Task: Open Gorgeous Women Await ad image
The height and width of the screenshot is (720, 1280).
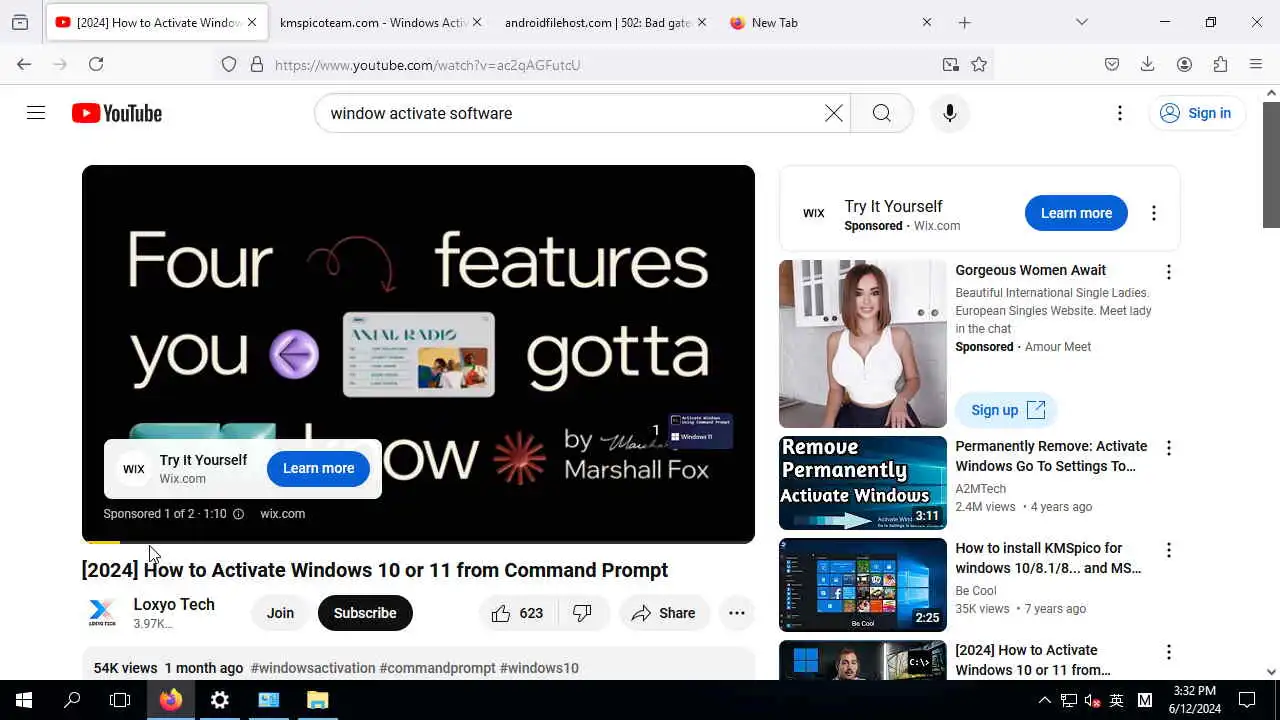Action: click(863, 344)
